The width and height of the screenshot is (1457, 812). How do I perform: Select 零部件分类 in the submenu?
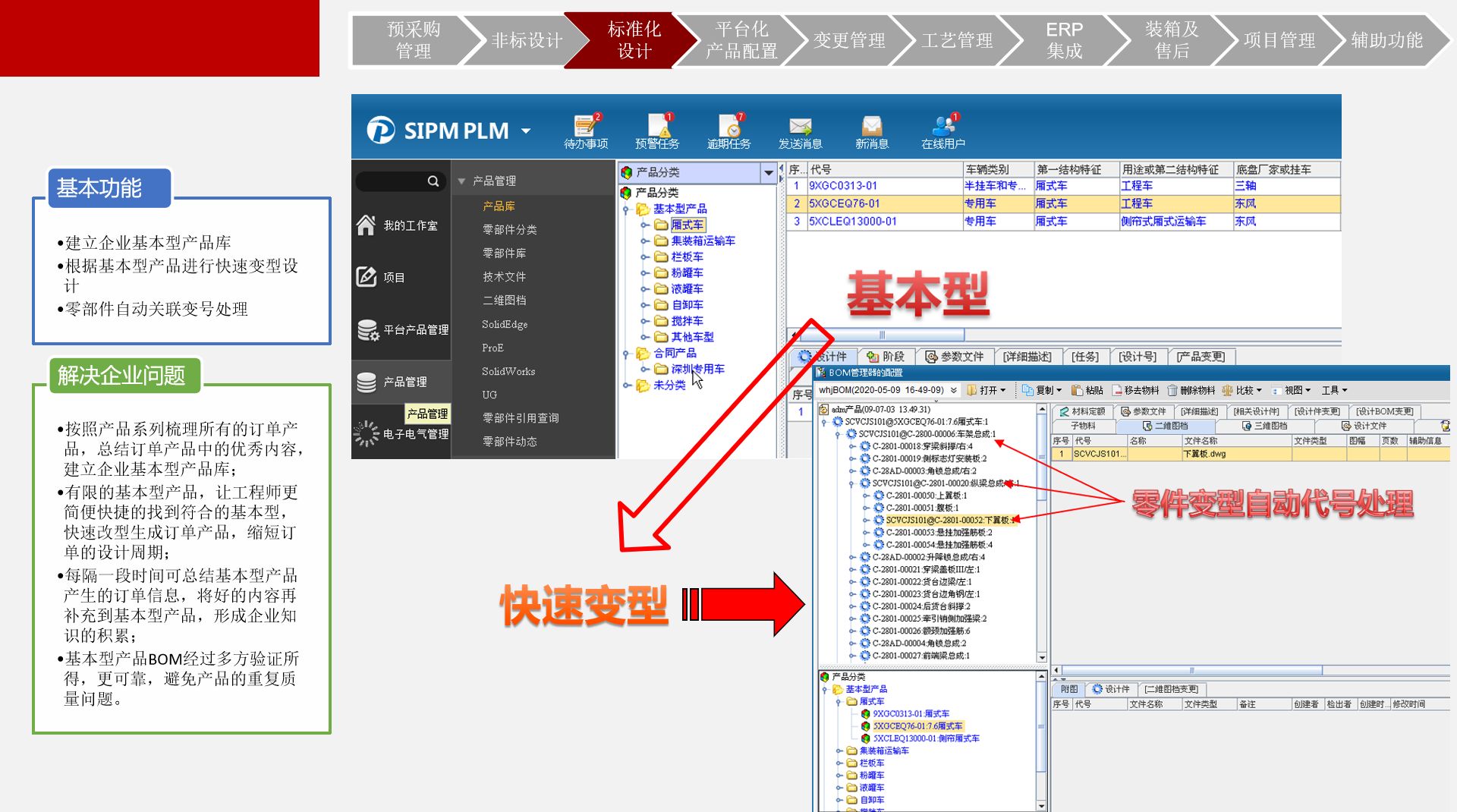tap(509, 229)
